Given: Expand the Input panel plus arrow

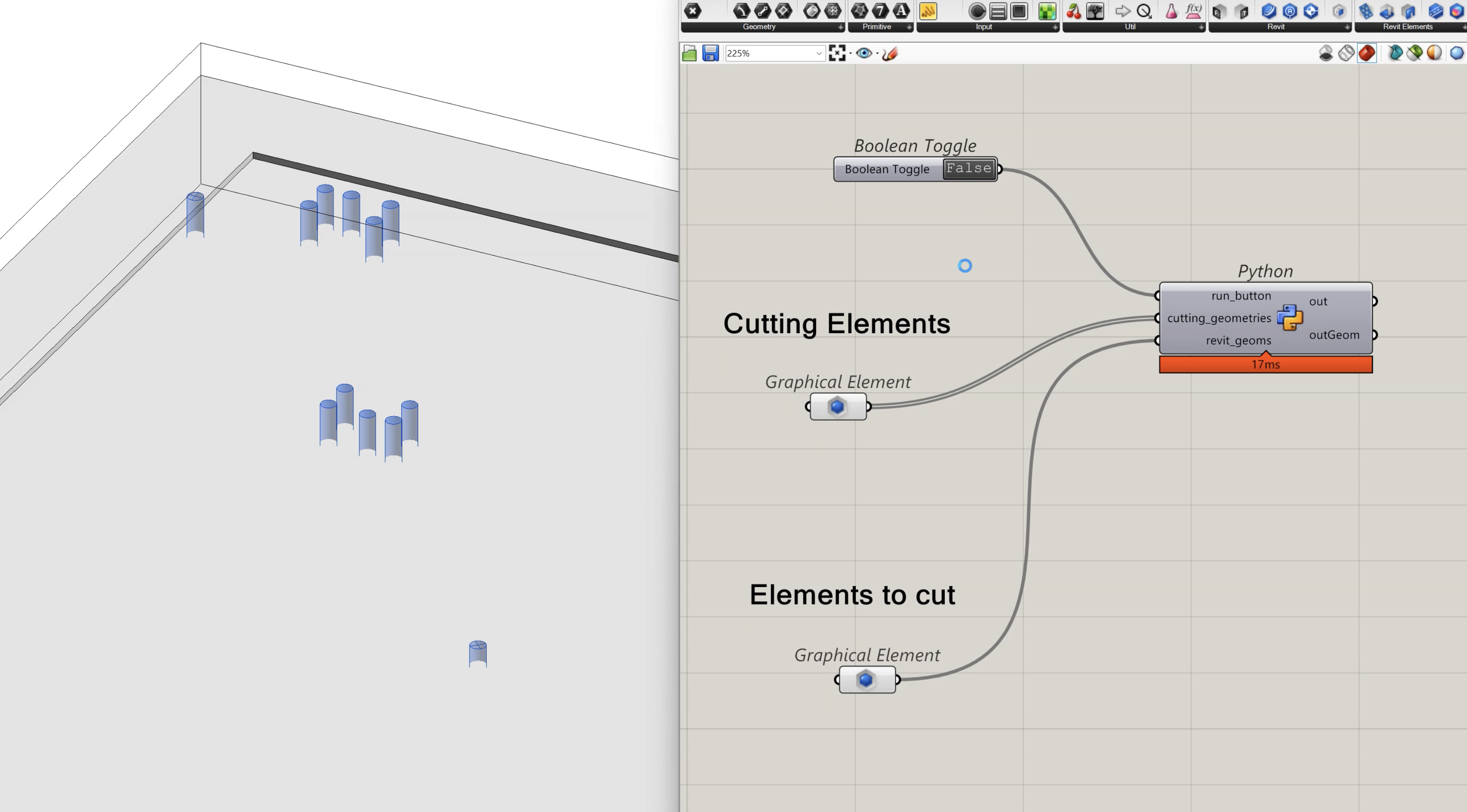Looking at the screenshot, I should [1055, 27].
